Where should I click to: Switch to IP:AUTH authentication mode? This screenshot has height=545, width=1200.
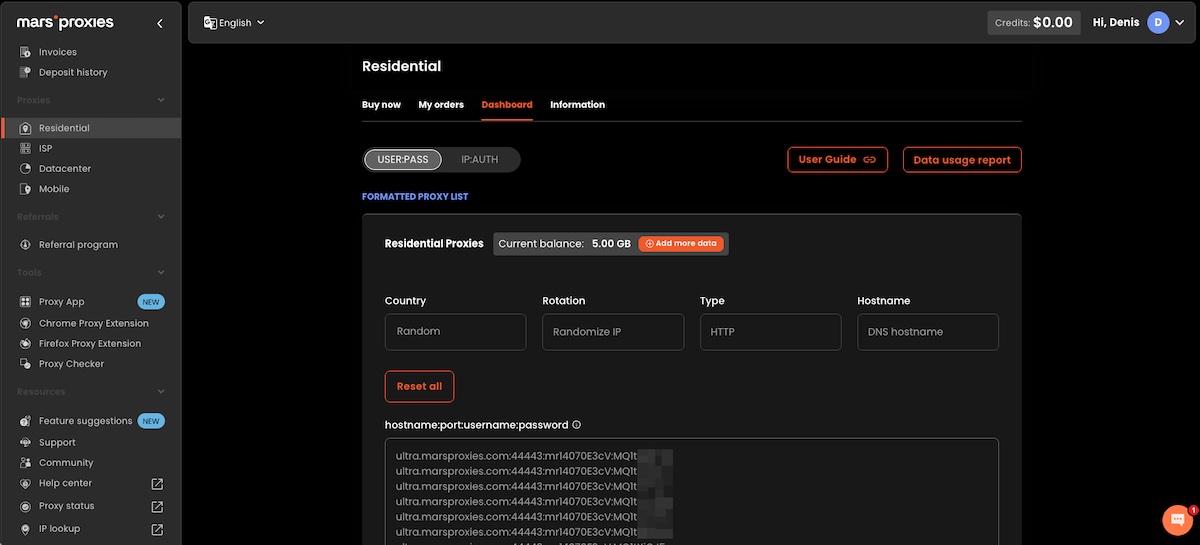click(480, 159)
